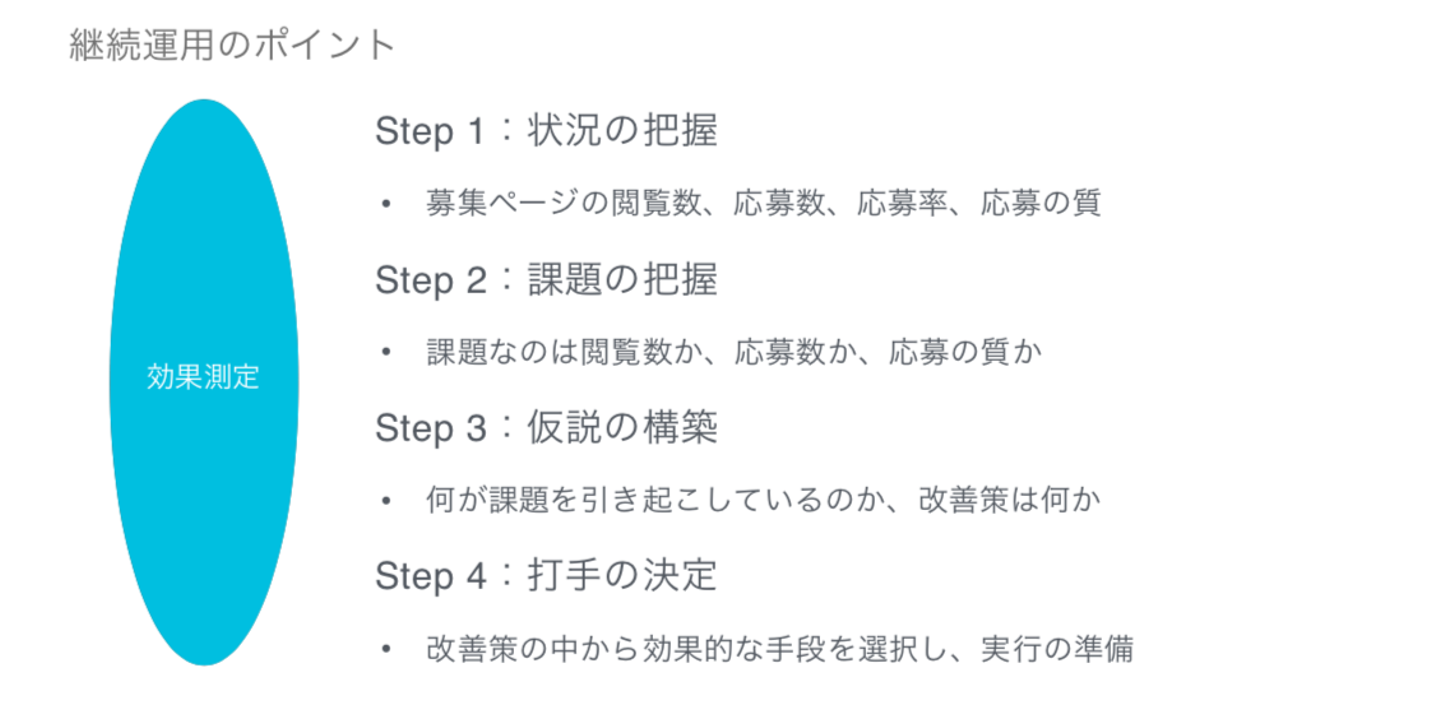Click 改善策は何か in the third bullet

1010,500
